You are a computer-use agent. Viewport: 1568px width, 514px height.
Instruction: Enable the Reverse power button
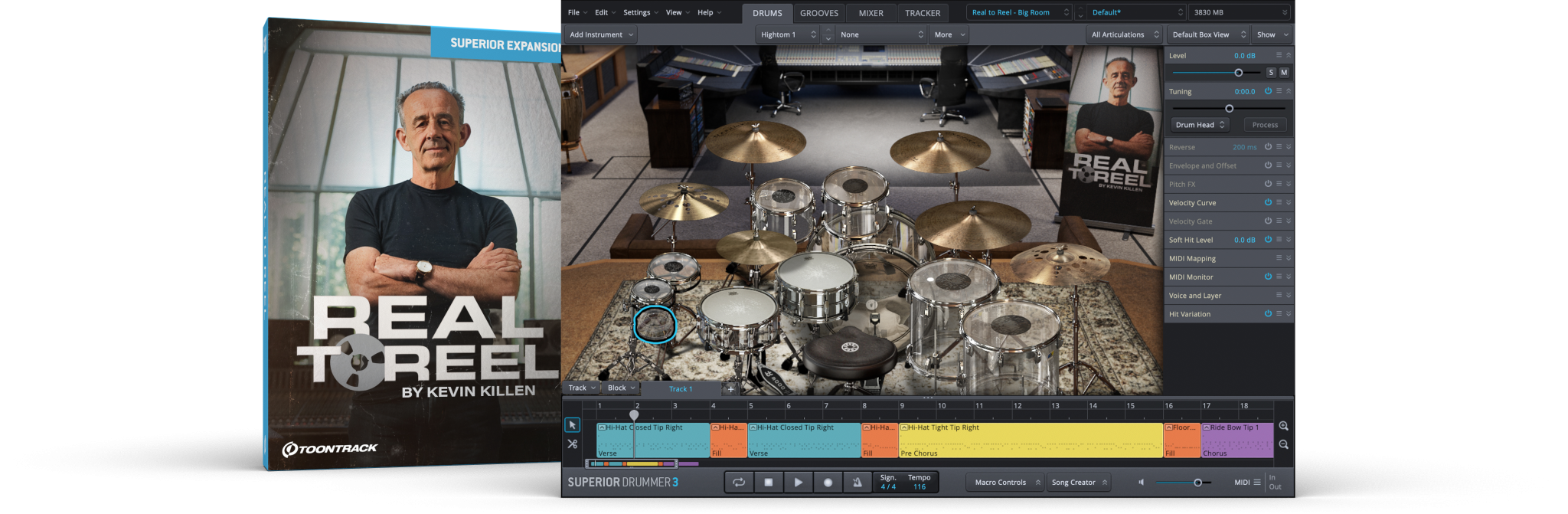1268,147
